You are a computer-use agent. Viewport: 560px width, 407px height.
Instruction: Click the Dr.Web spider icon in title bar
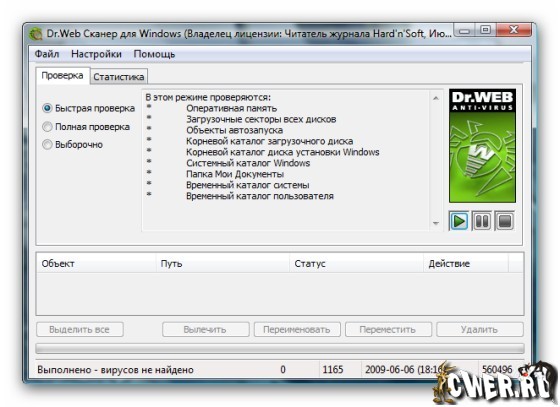click(35, 34)
